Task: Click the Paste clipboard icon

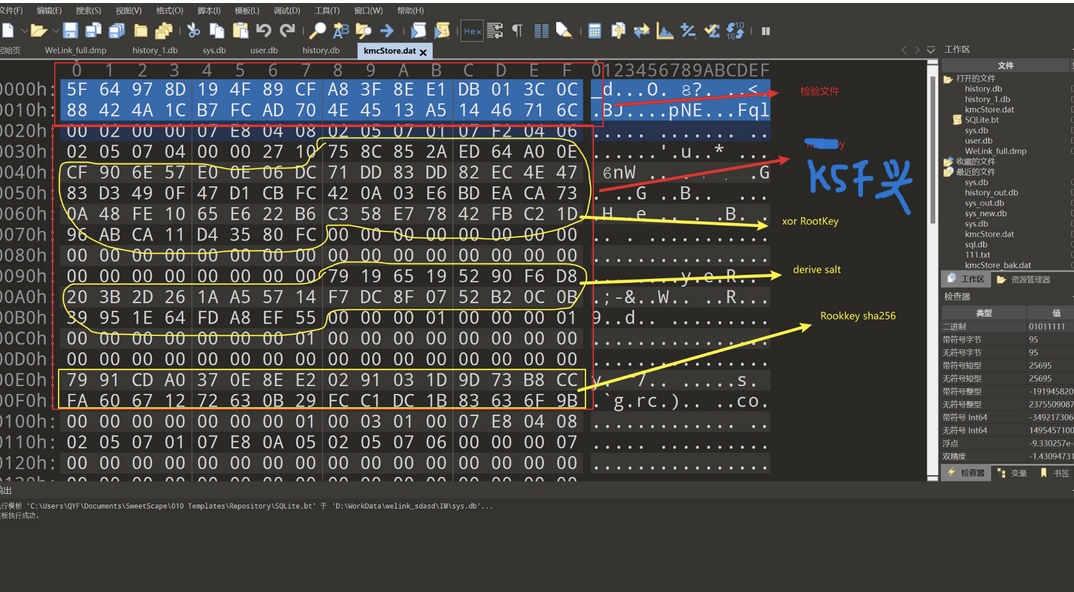Action: tap(240, 30)
